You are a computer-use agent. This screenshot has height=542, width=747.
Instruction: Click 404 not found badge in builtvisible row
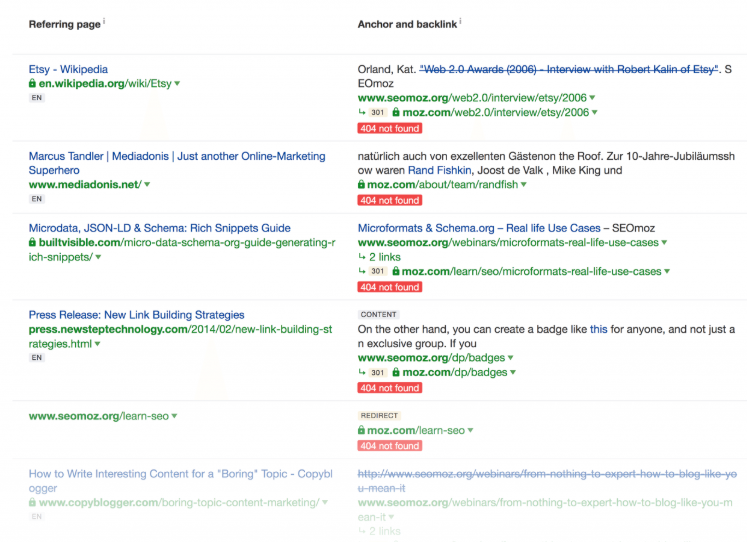390,287
